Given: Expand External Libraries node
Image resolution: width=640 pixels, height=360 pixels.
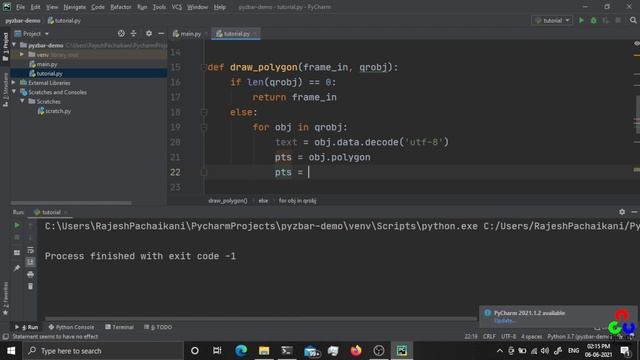Looking at the screenshot, I should coord(14,83).
